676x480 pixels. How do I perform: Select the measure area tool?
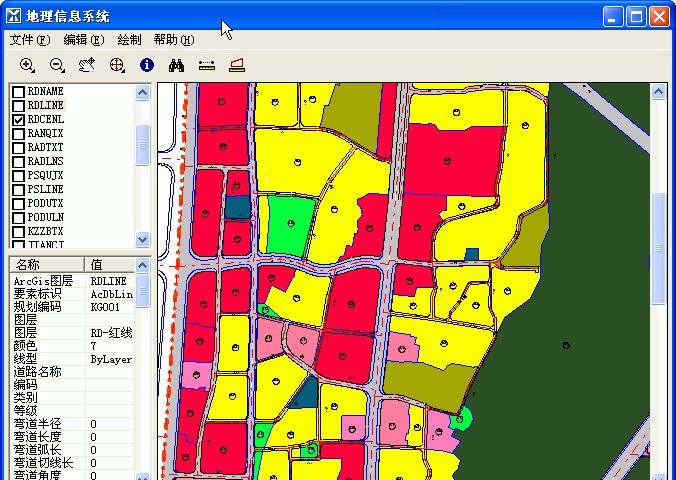tap(237, 65)
